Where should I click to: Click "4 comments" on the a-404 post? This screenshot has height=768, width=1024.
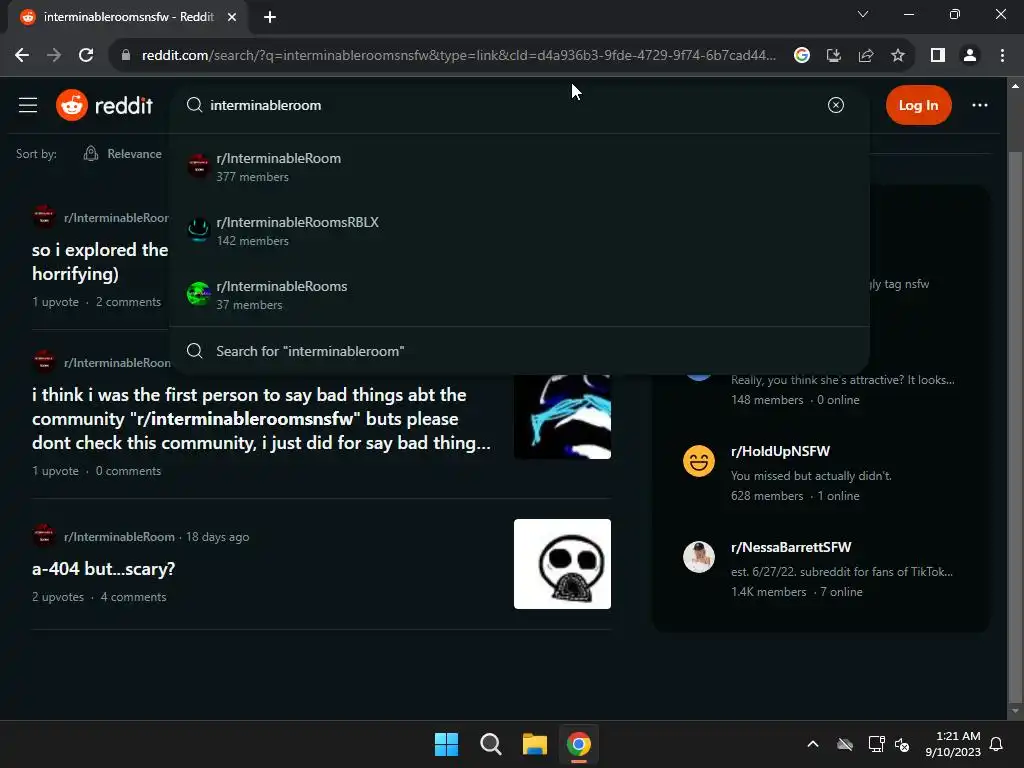point(133,598)
